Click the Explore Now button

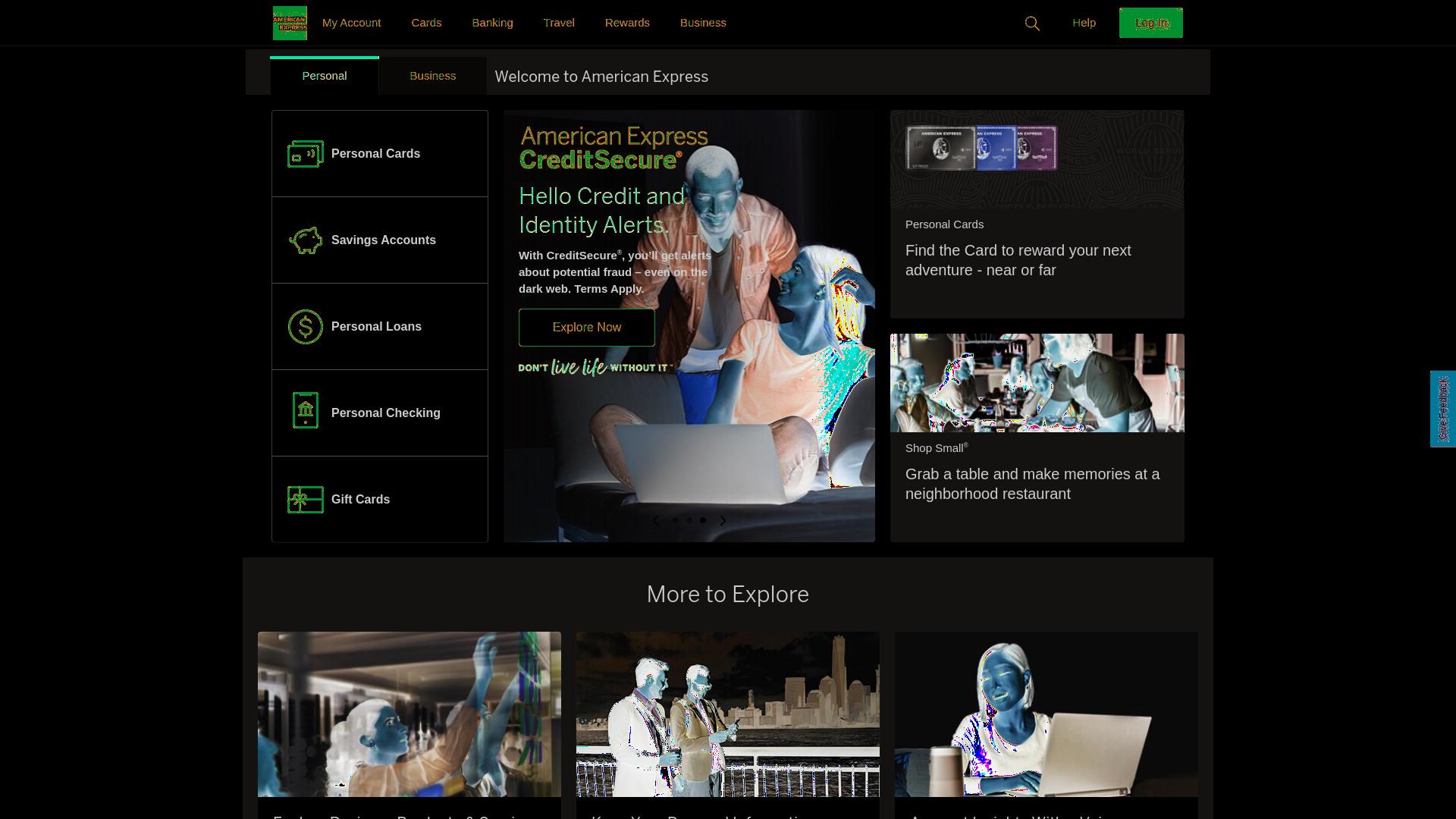point(587,328)
